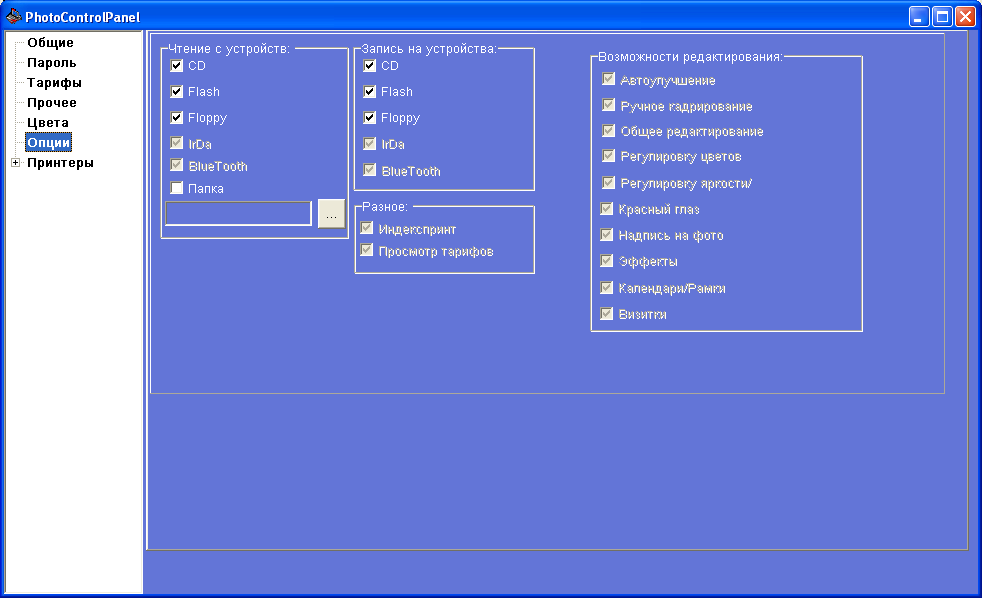Toggle Календари/Рамки checkbox
The height and width of the screenshot is (598, 982).
point(606,287)
